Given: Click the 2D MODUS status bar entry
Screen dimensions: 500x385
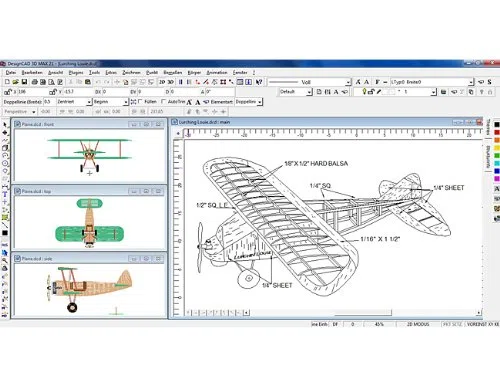Looking at the screenshot, I should click(417, 324).
